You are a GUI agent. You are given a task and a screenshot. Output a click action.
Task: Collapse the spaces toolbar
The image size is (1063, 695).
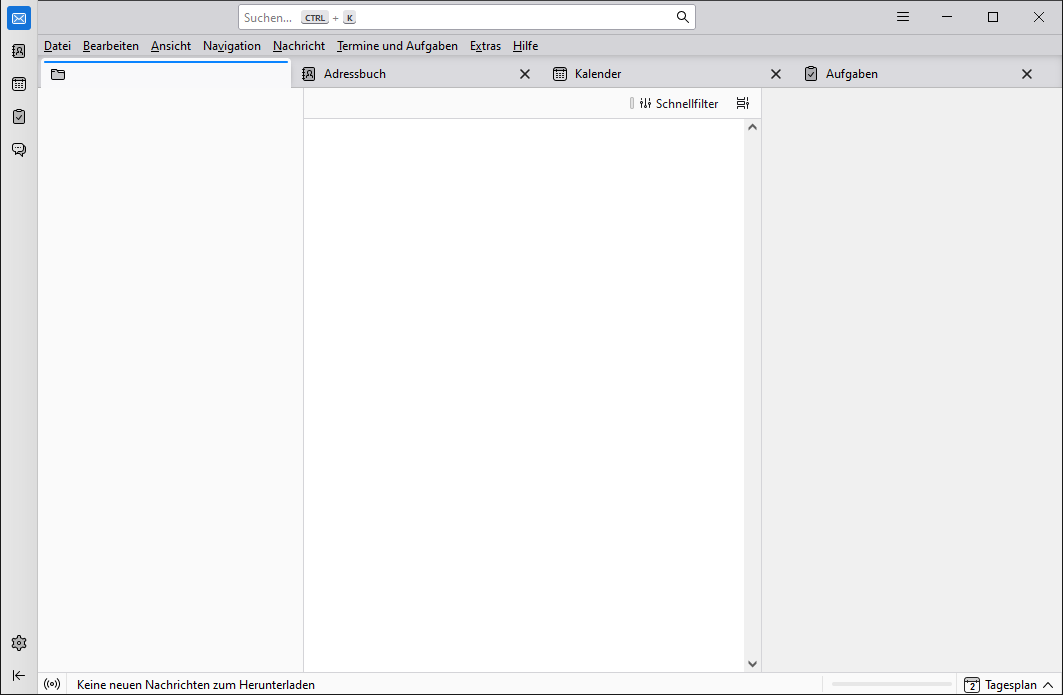click(19, 675)
